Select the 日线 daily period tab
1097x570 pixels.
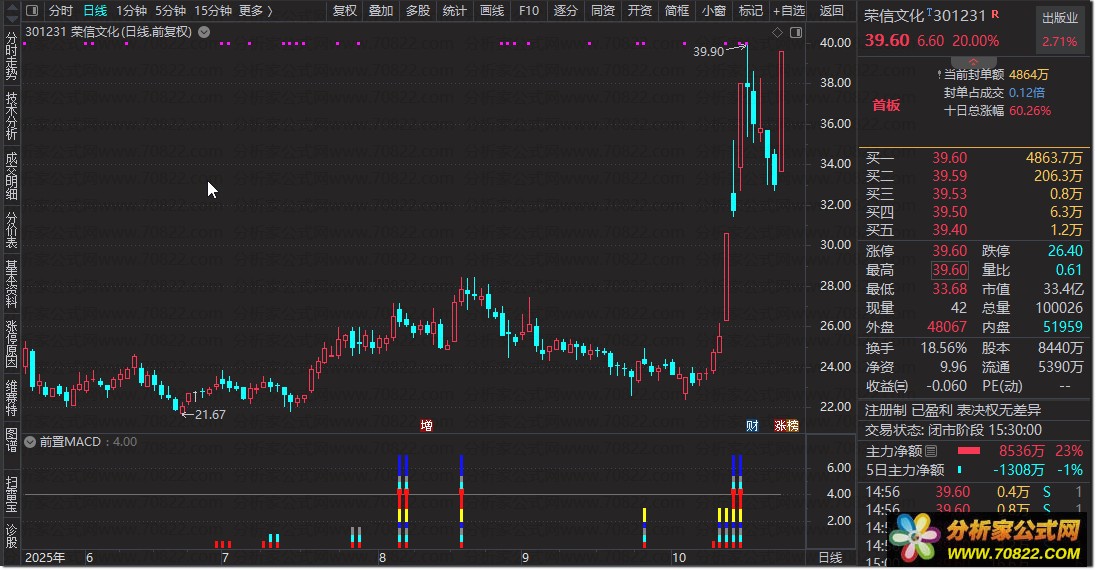pyautogui.click(x=95, y=10)
